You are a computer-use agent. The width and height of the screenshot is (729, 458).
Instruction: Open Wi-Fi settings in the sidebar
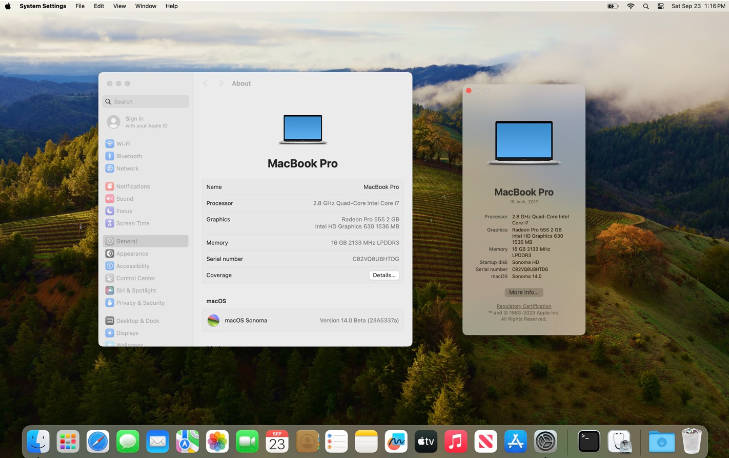[146, 144]
